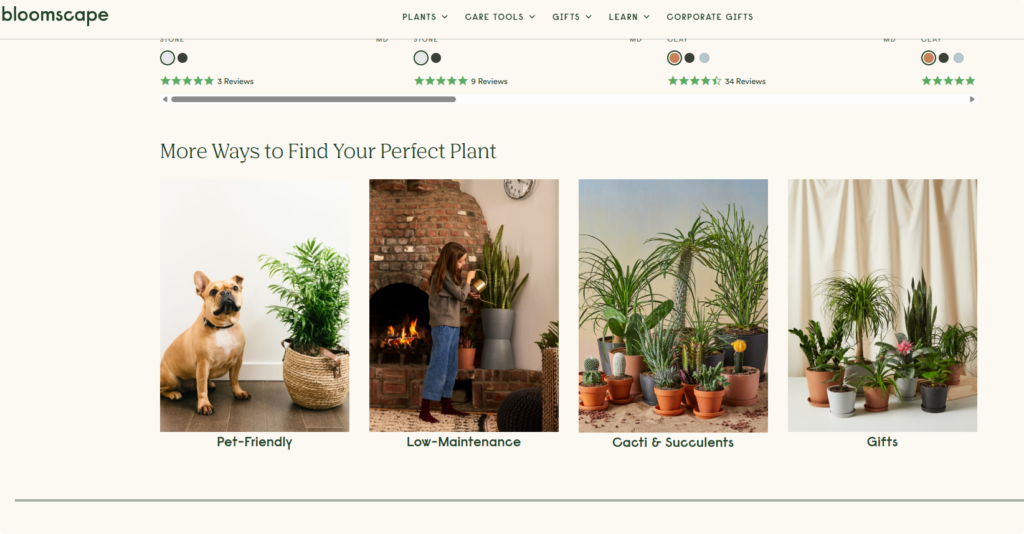1024x534 pixels.
Task: Click the star rating beside 3 Reviews
Action: [x=187, y=81]
